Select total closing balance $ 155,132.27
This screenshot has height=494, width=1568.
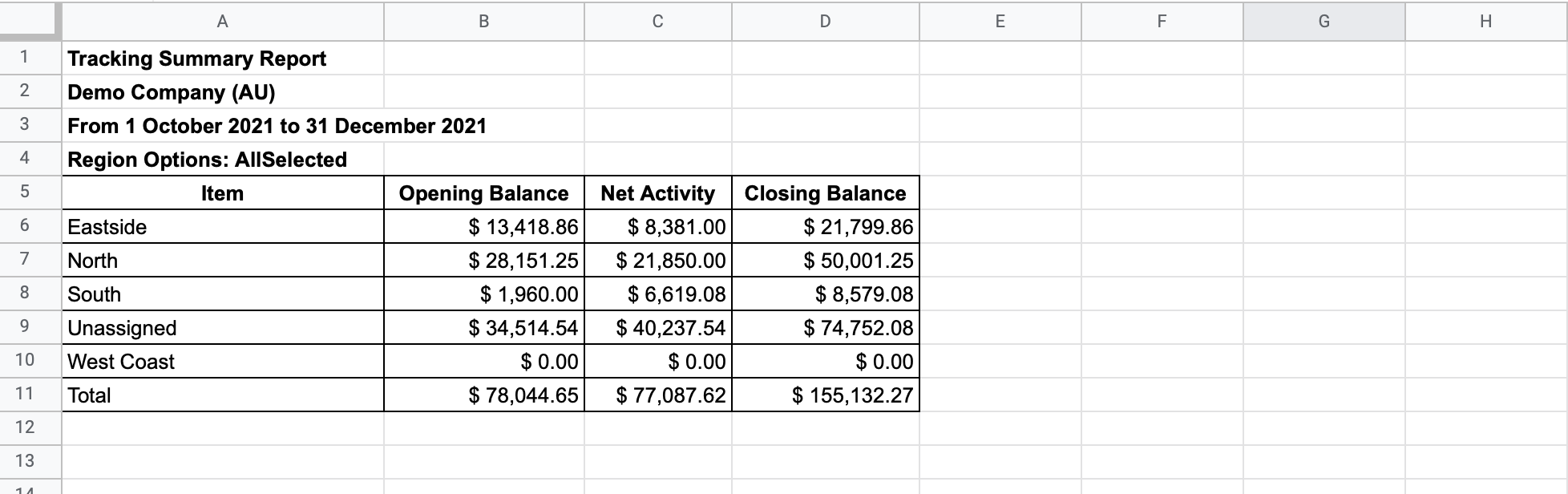826,395
